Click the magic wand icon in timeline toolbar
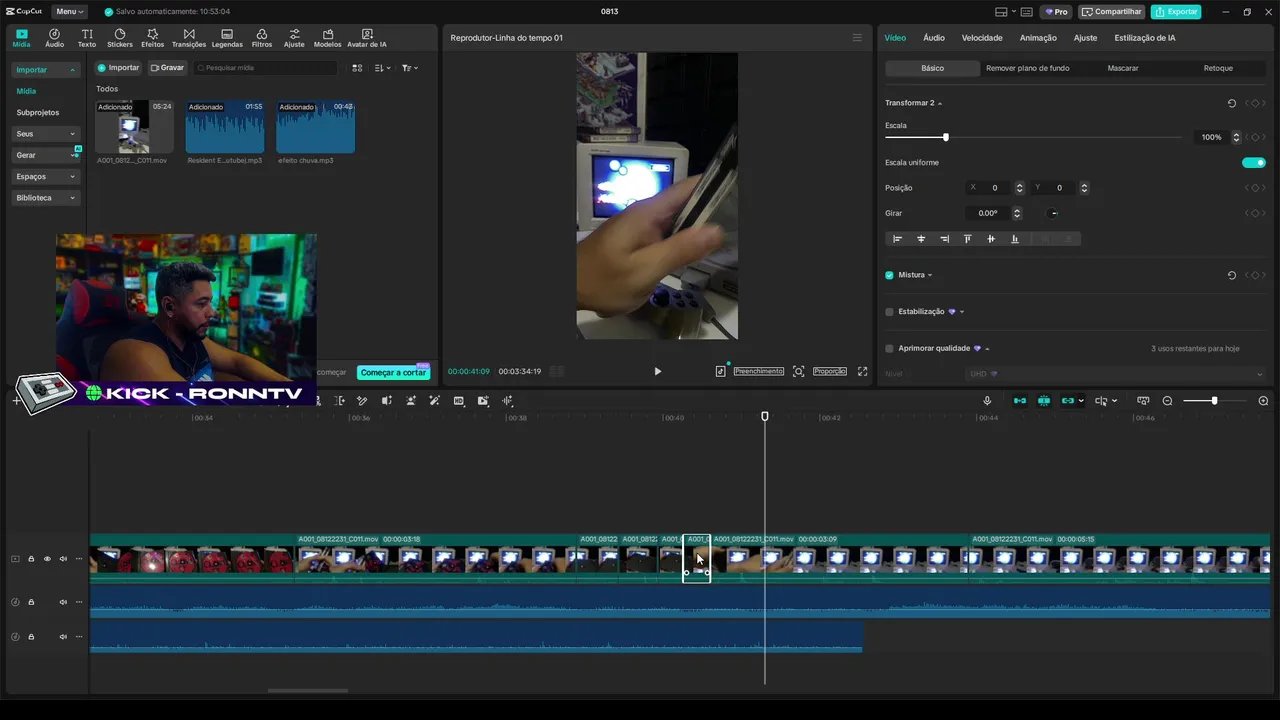This screenshot has height=720, width=1280. [434, 401]
